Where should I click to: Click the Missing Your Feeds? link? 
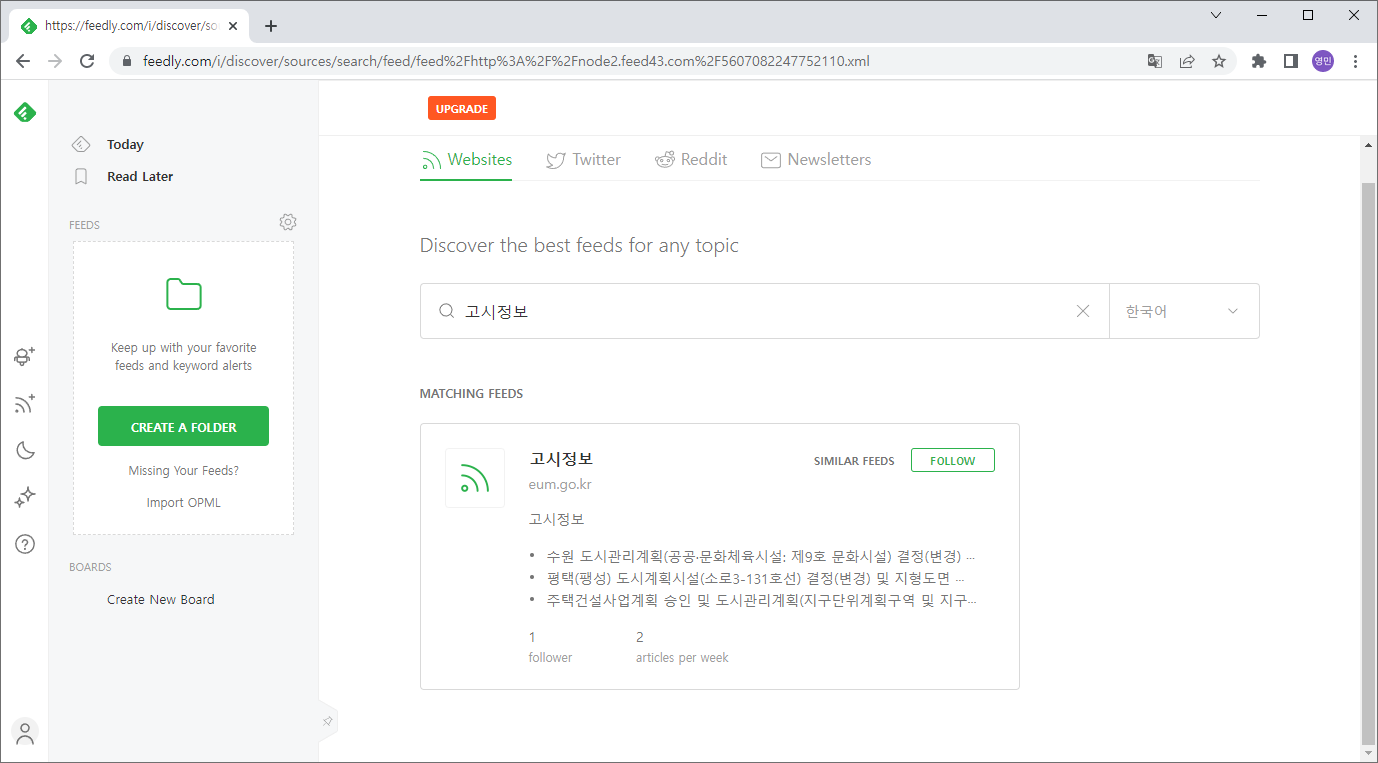point(184,471)
